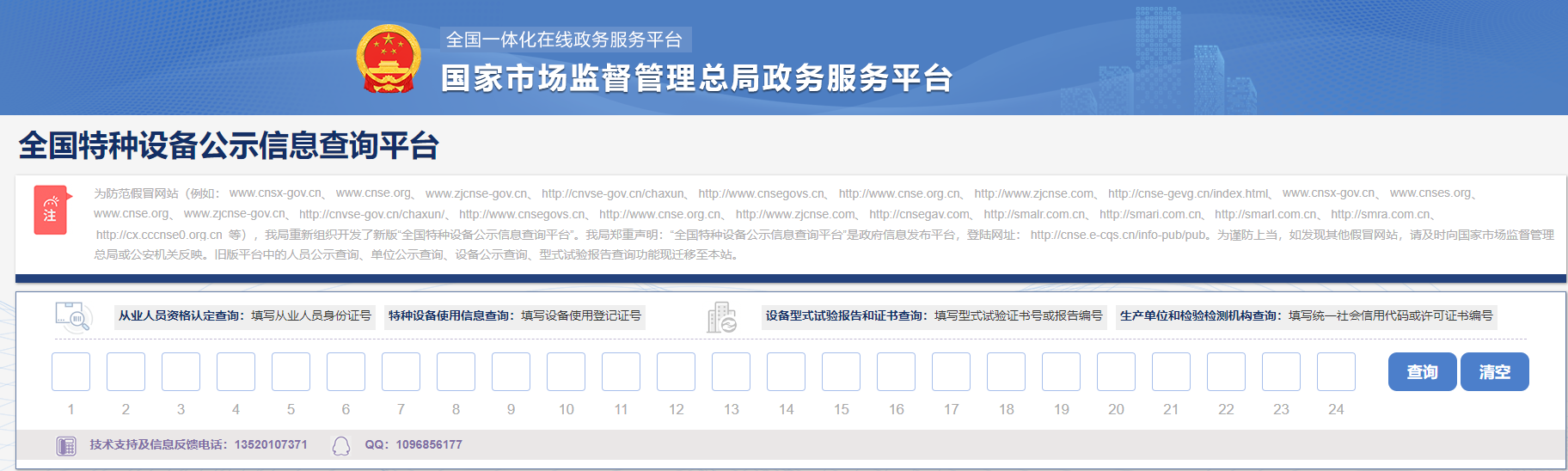Select the 从业人员资格认定查询 tab
The image size is (1568, 471).
pyautogui.click(x=245, y=316)
